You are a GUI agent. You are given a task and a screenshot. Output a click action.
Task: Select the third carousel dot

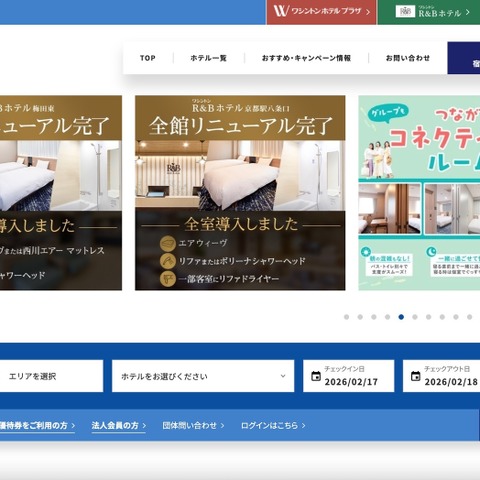374,317
